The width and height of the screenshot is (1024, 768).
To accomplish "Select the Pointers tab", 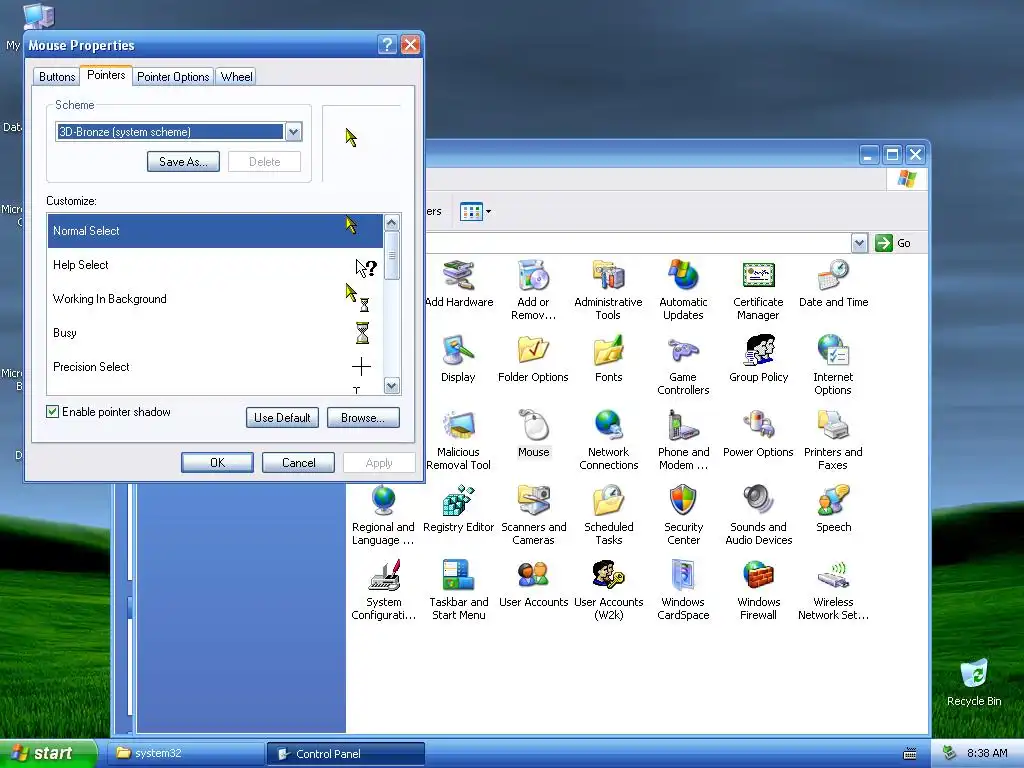I will 106,75.
